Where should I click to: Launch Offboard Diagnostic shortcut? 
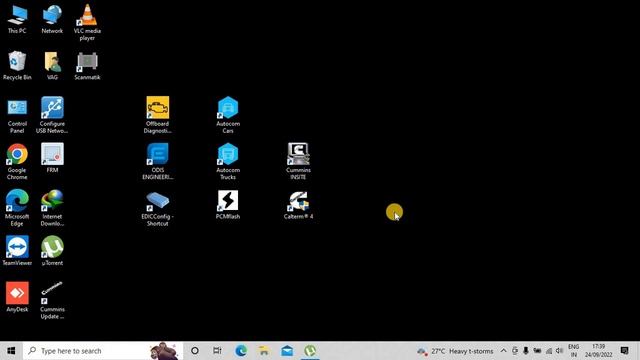tap(158, 116)
